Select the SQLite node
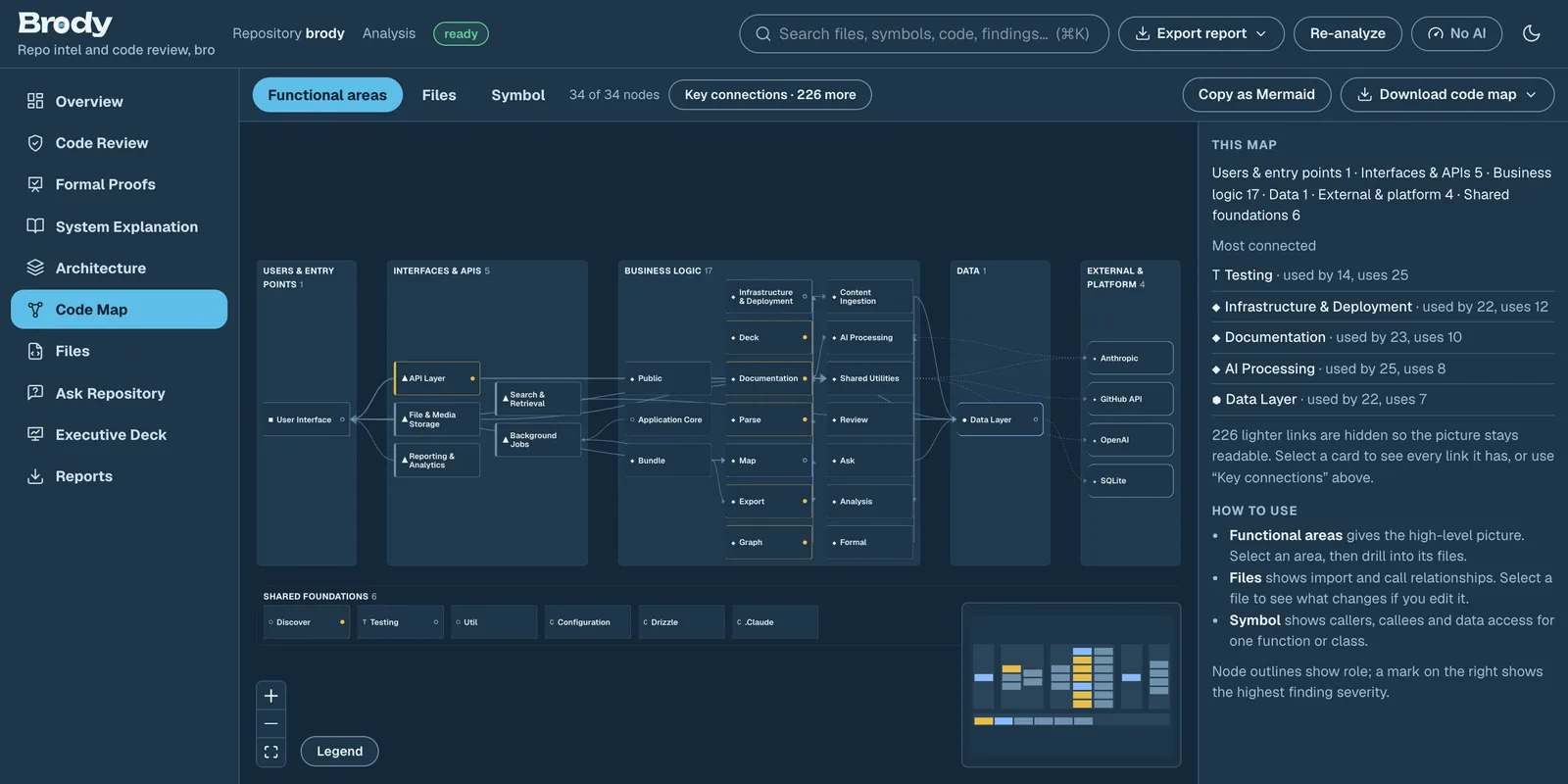Image resolution: width=1568 pixels, height=784 pixels. click(1130, 481)
